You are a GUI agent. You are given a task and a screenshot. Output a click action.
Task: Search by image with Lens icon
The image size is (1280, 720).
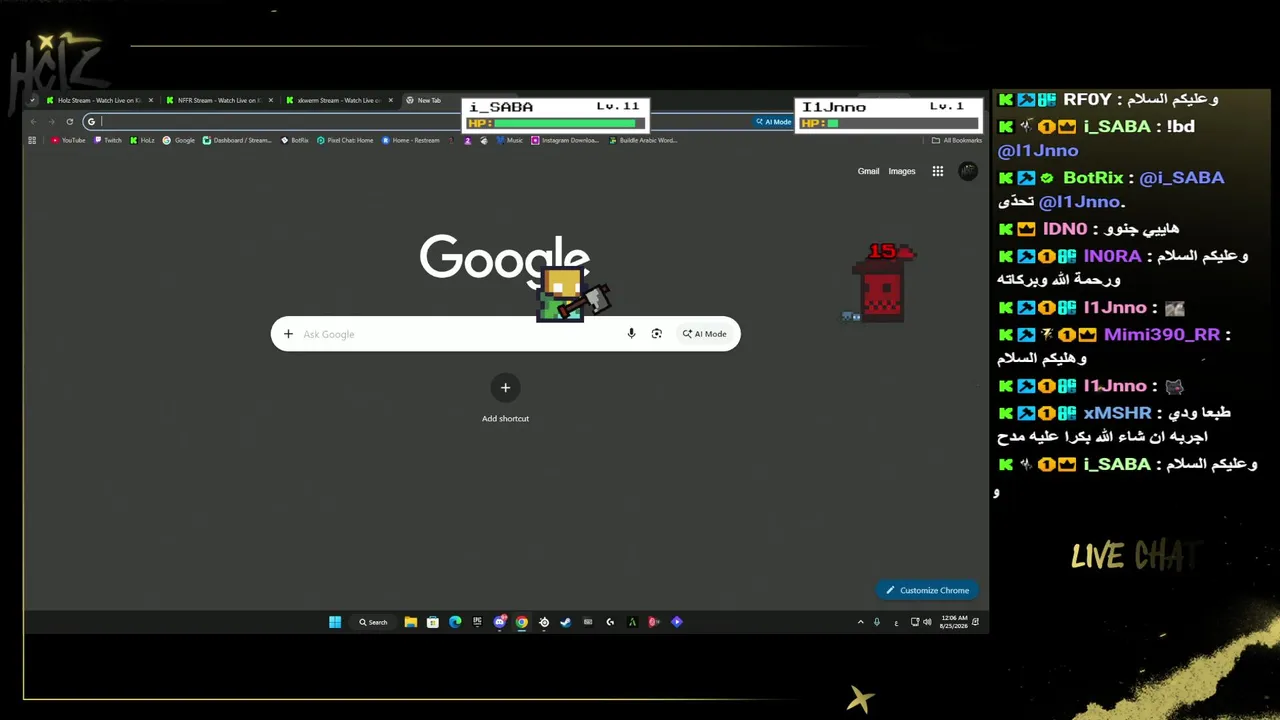pos(657,334)
